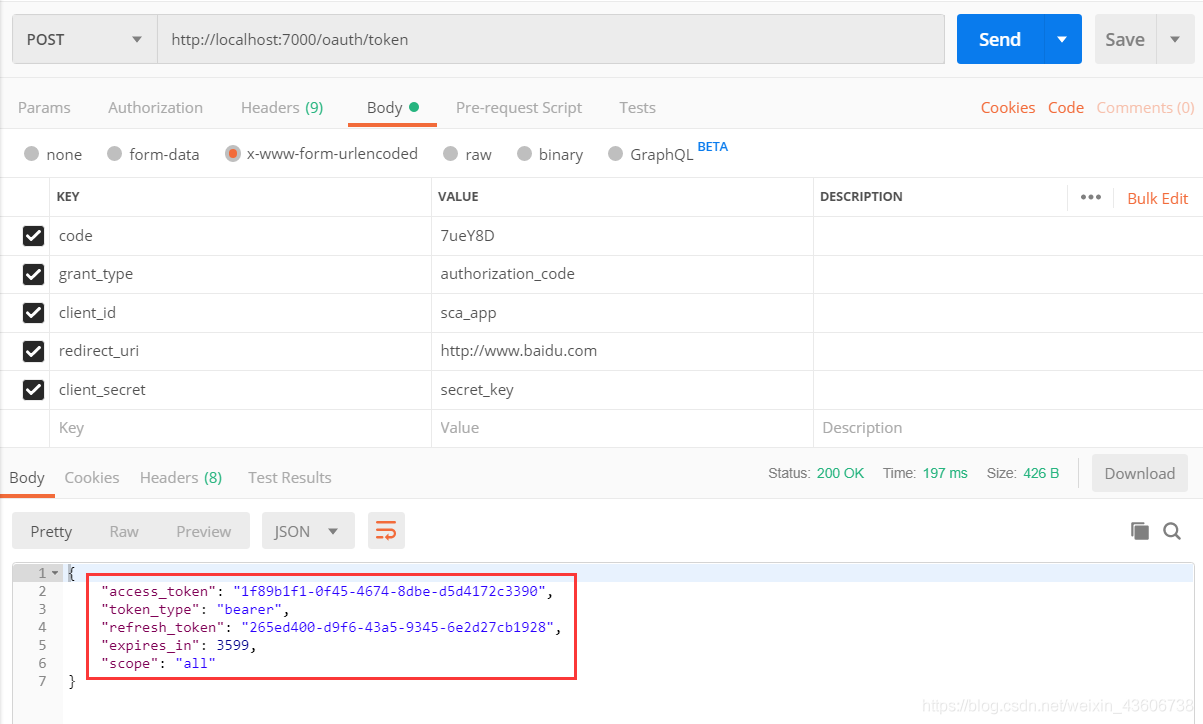
Task: Select the request Body tab
Action: coord(392,107)
